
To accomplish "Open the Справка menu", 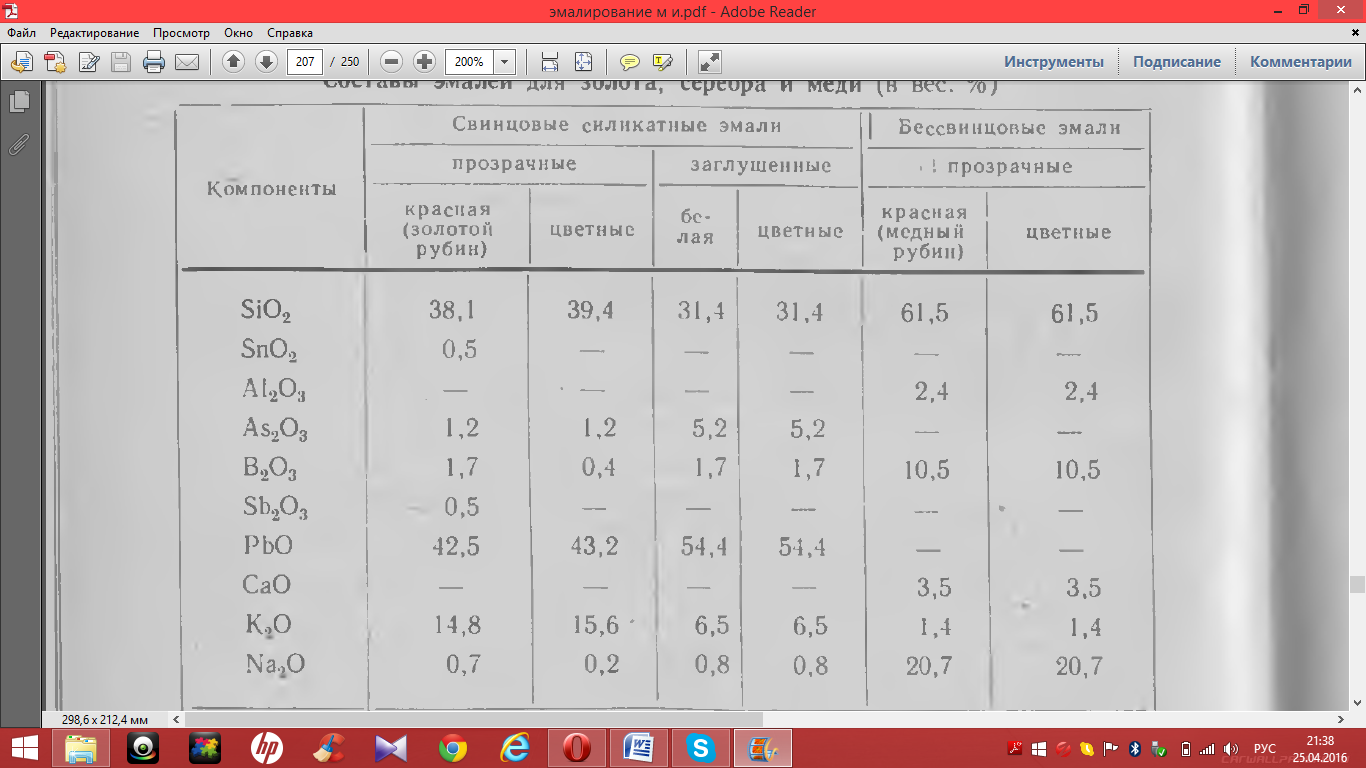I will 290,33.
